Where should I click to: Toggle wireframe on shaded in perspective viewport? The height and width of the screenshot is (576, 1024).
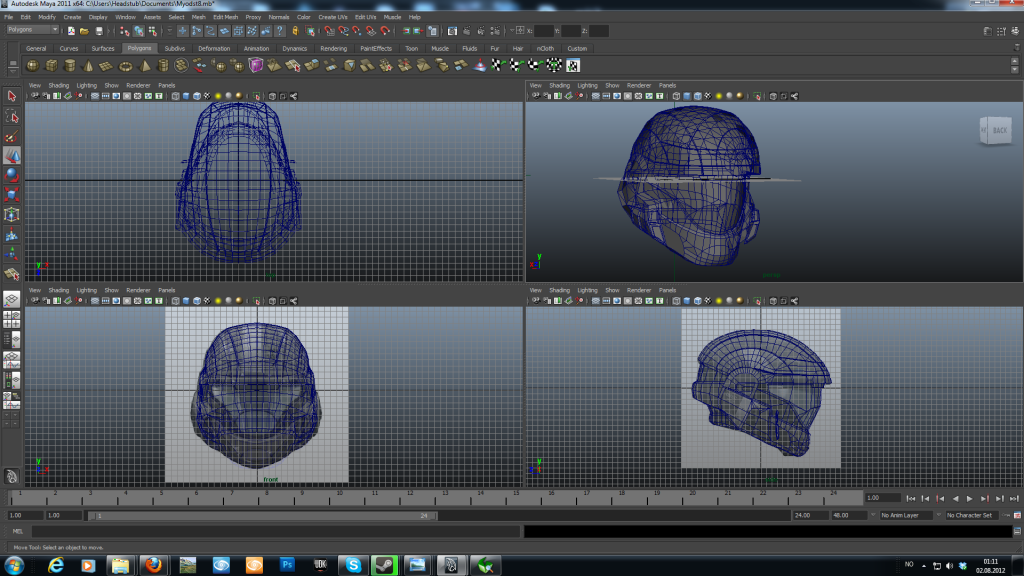697,96
